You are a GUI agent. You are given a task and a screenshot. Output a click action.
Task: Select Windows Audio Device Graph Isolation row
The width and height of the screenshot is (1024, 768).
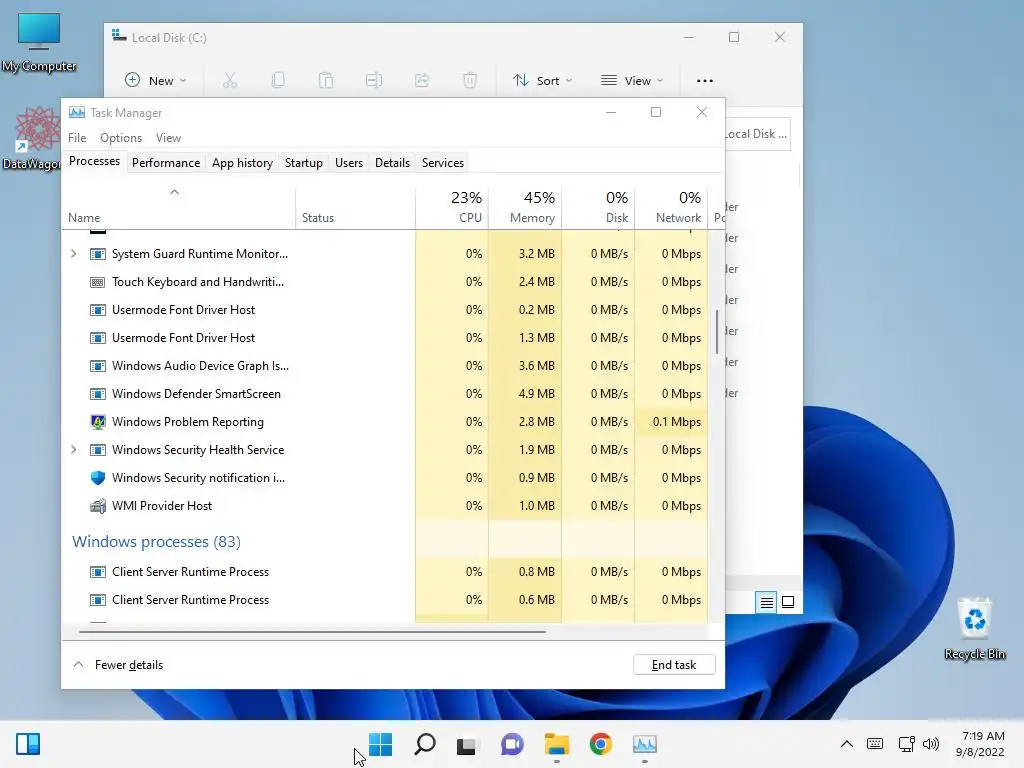[385, 366]
